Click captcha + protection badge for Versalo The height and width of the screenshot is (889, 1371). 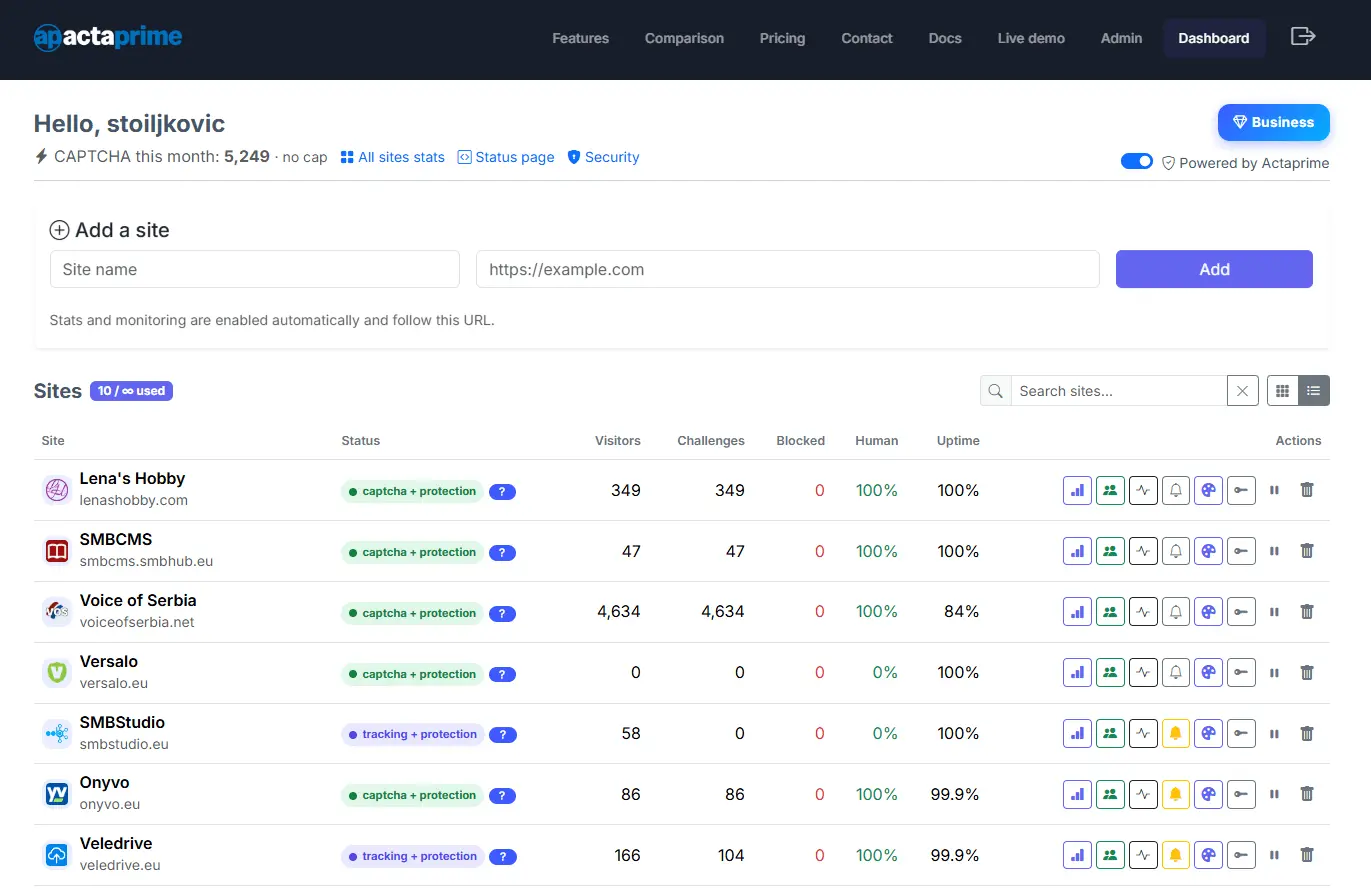point(412,674)
